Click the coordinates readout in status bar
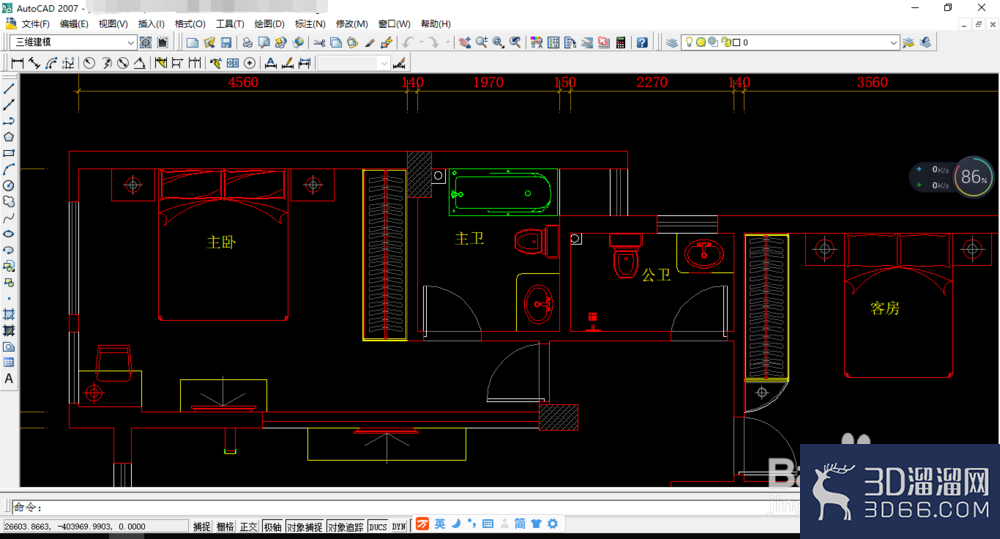This screenshot has height=539, width=1000. tap(96, 527)
